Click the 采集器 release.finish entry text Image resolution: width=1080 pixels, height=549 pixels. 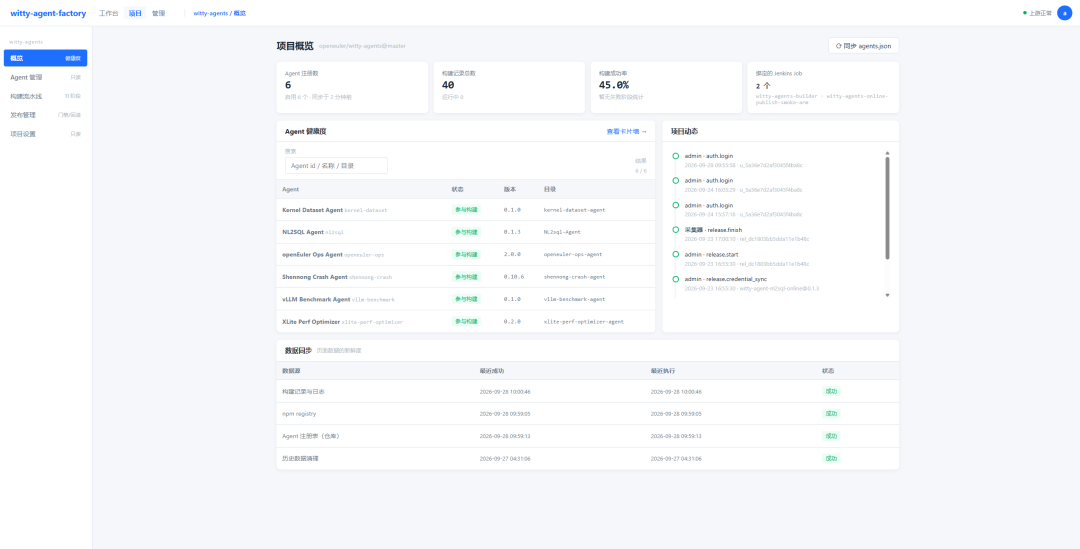(x=713, y=230)
